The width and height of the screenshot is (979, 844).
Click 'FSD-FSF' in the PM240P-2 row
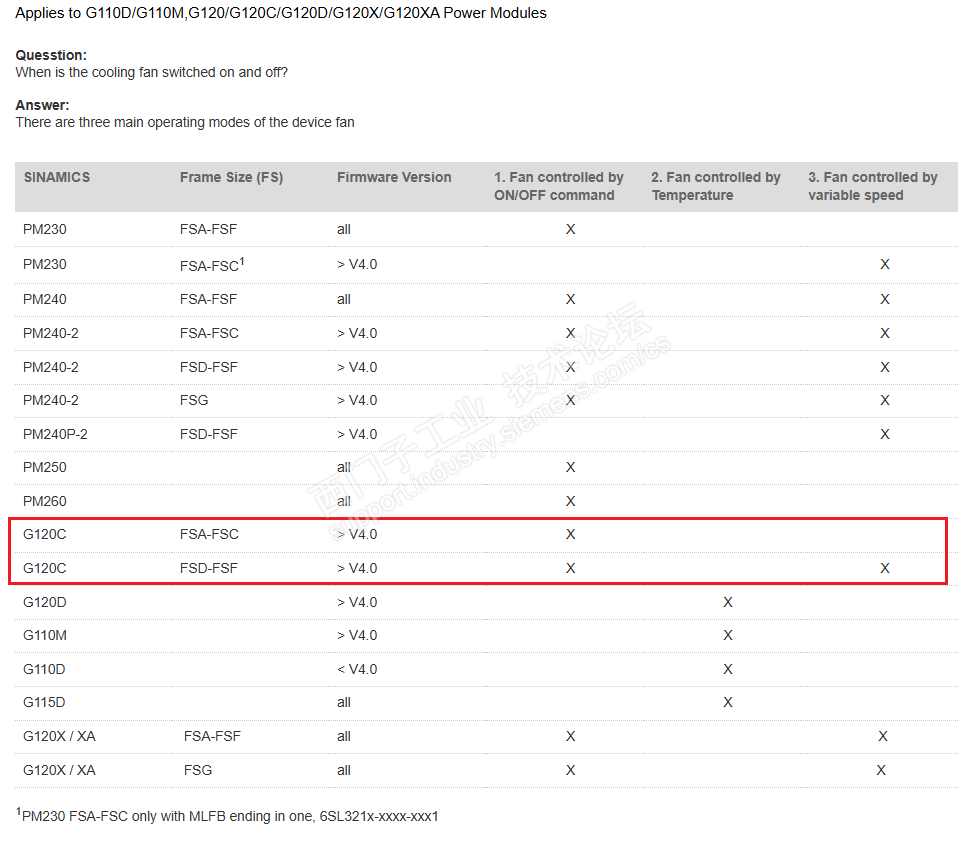[x=209, y=434]
